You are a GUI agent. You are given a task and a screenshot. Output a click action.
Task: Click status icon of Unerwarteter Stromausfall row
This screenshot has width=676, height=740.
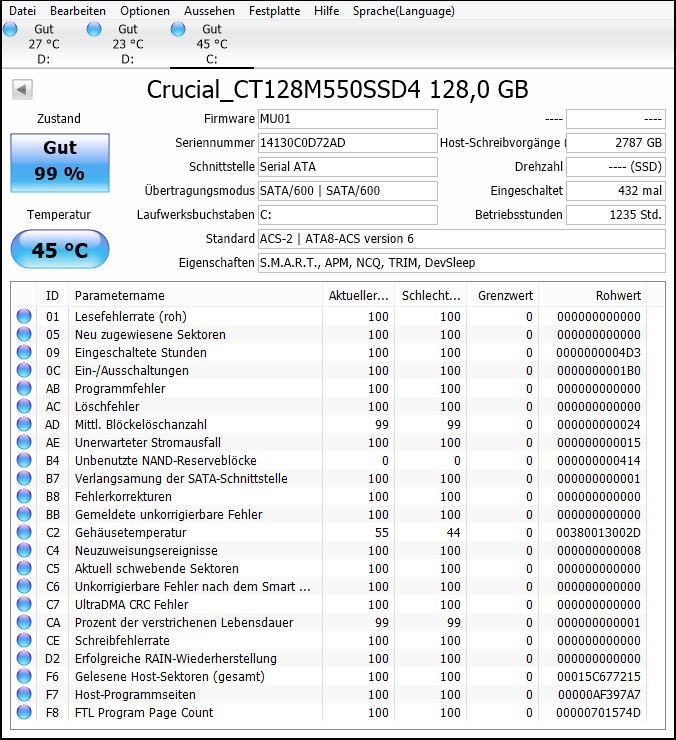click(24, 442)
